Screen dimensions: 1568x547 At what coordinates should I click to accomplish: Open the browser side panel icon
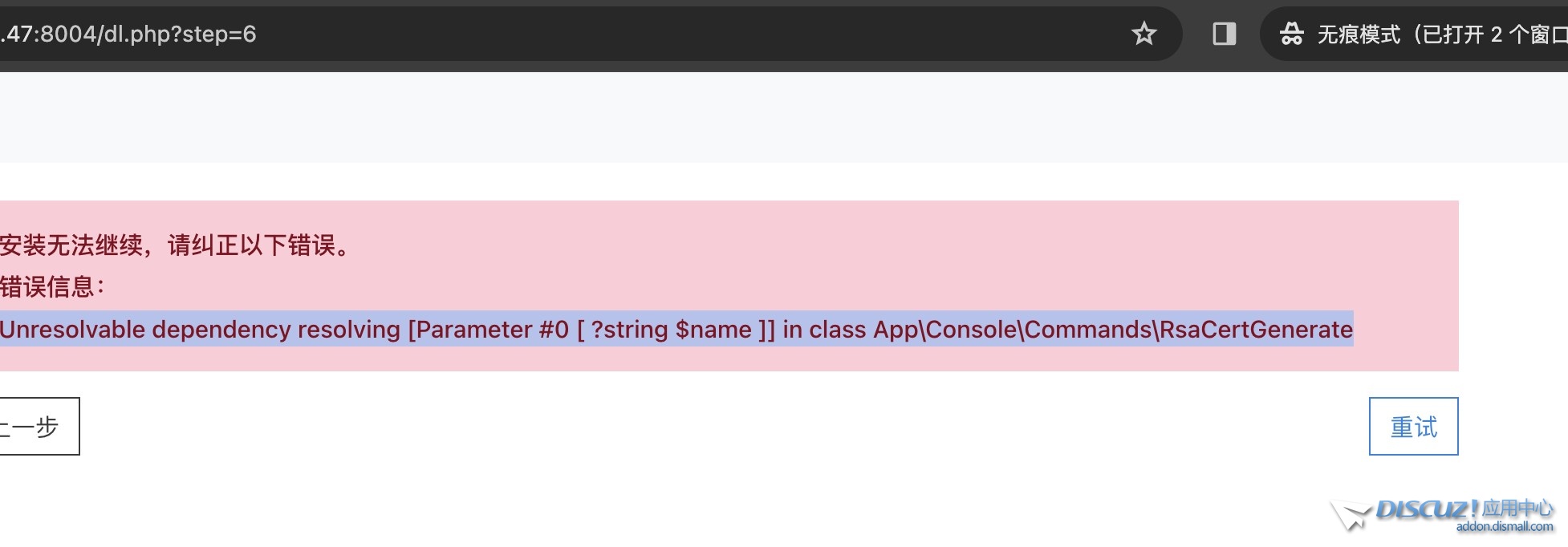pyautogui.click(x=1224, y=34)
